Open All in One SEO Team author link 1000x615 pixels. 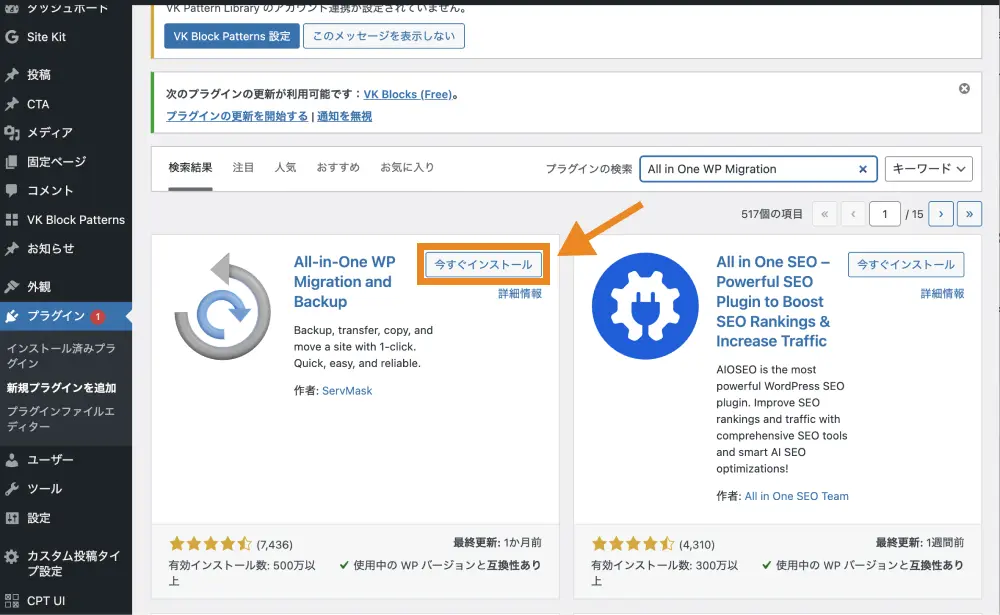797,496
